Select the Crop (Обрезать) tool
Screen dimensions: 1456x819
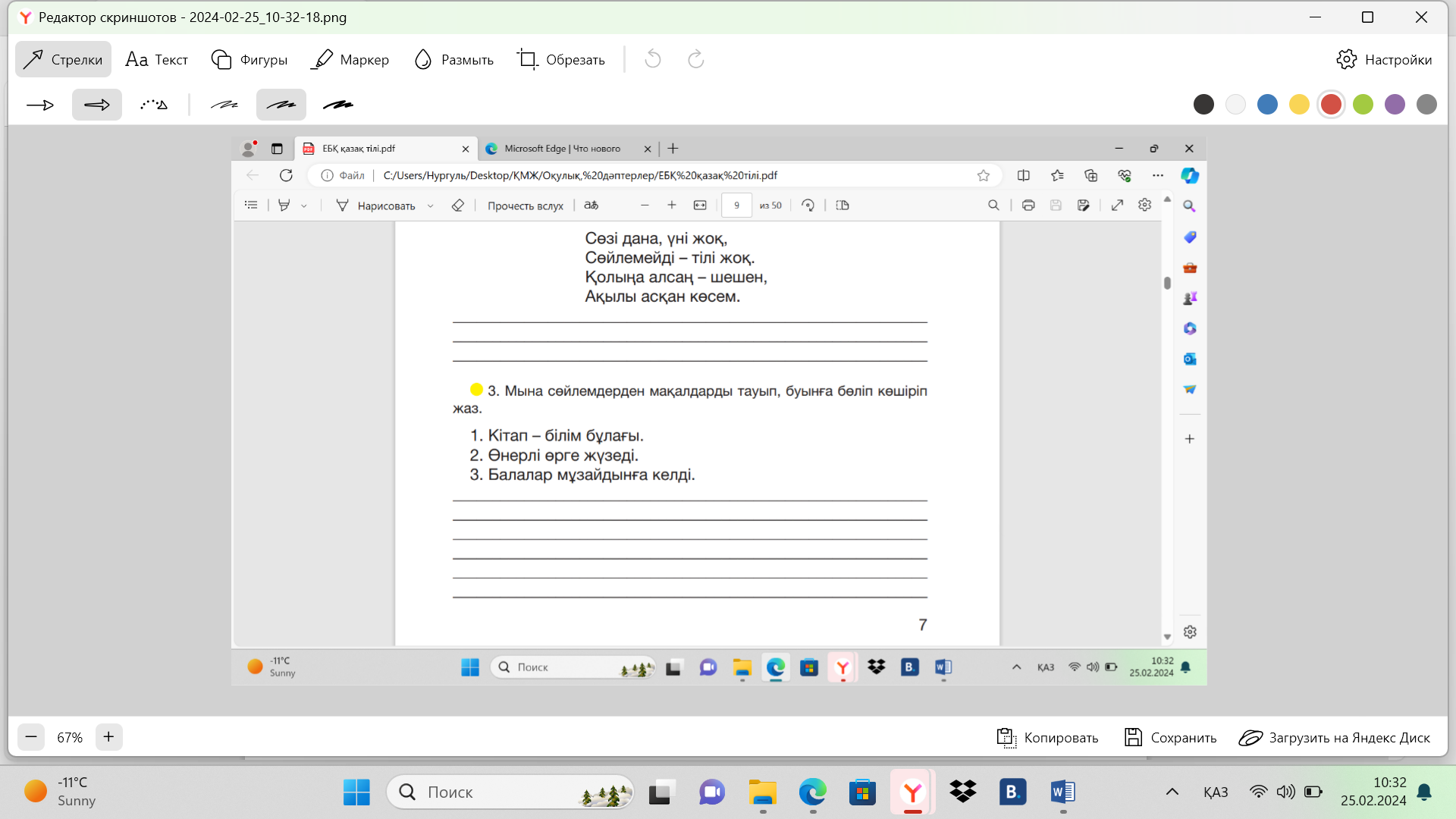click(561, 59)
